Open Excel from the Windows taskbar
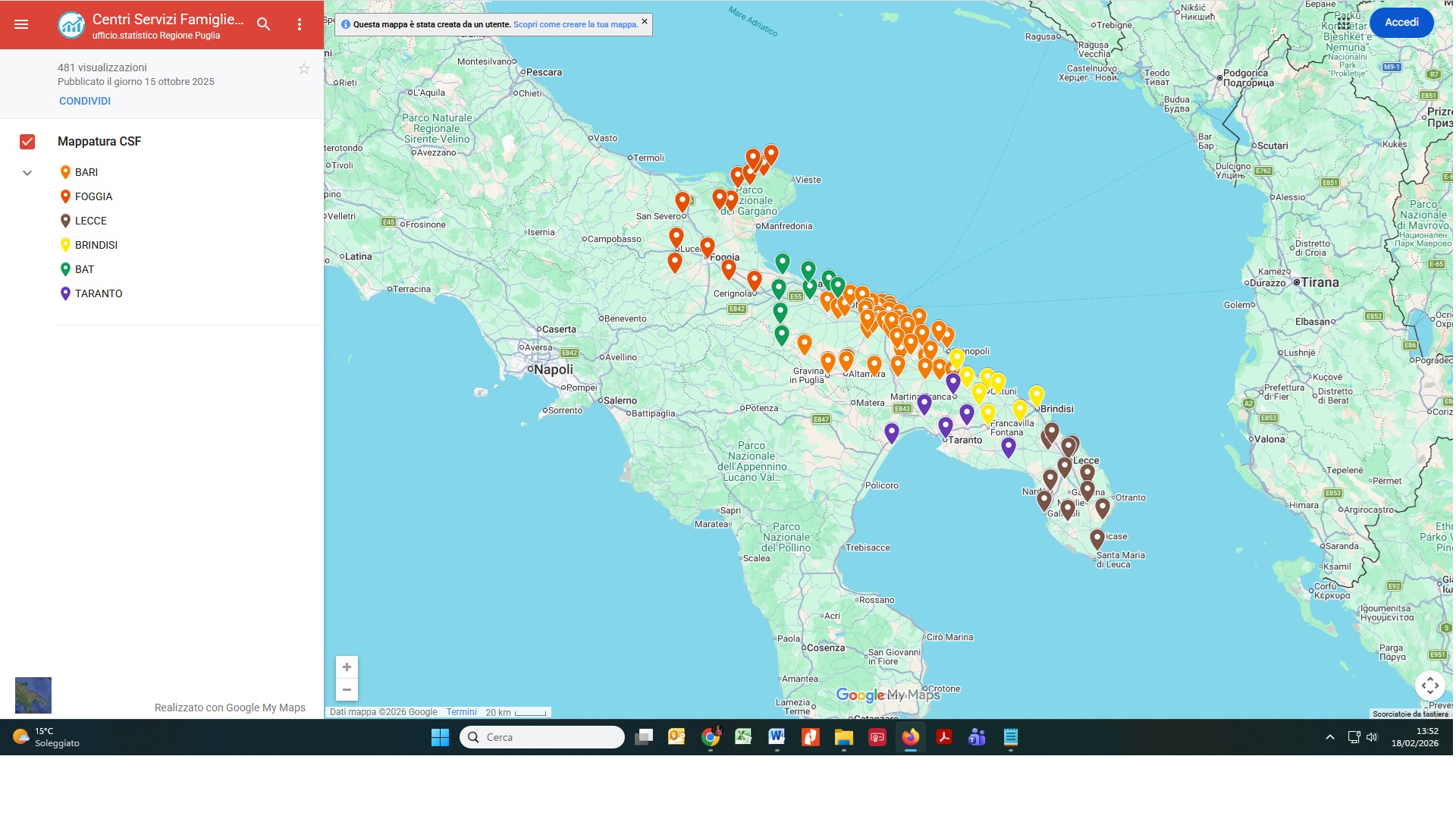Screen dimensions: 1456x819 pyautogui.click(x=743, y=736)
